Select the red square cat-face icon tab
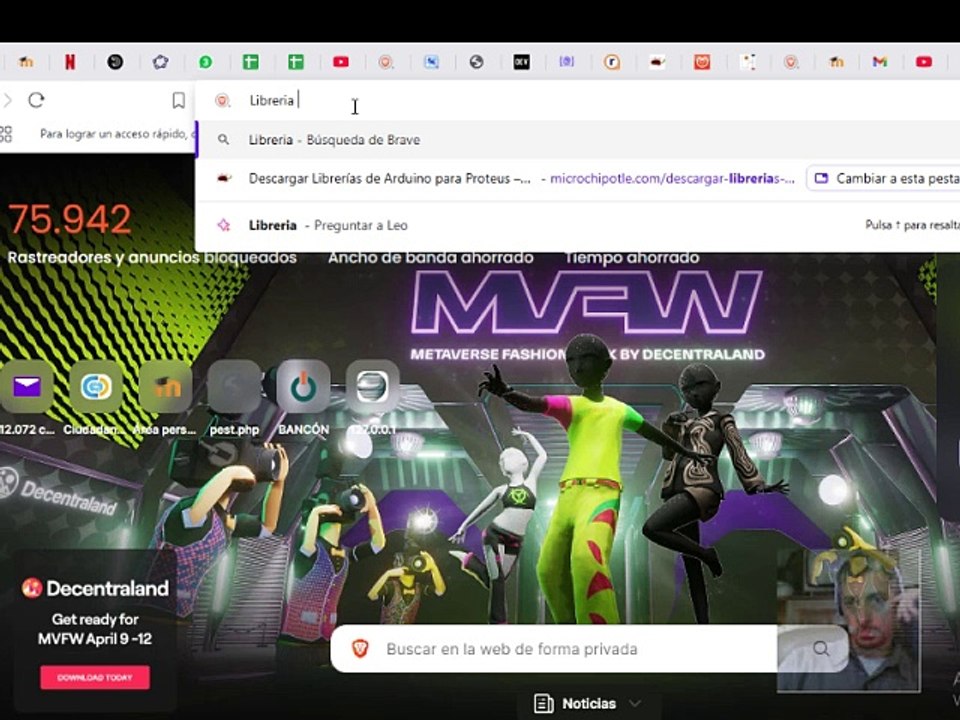The height and width of the screenshot is (720, 960). tap(702, 62)
